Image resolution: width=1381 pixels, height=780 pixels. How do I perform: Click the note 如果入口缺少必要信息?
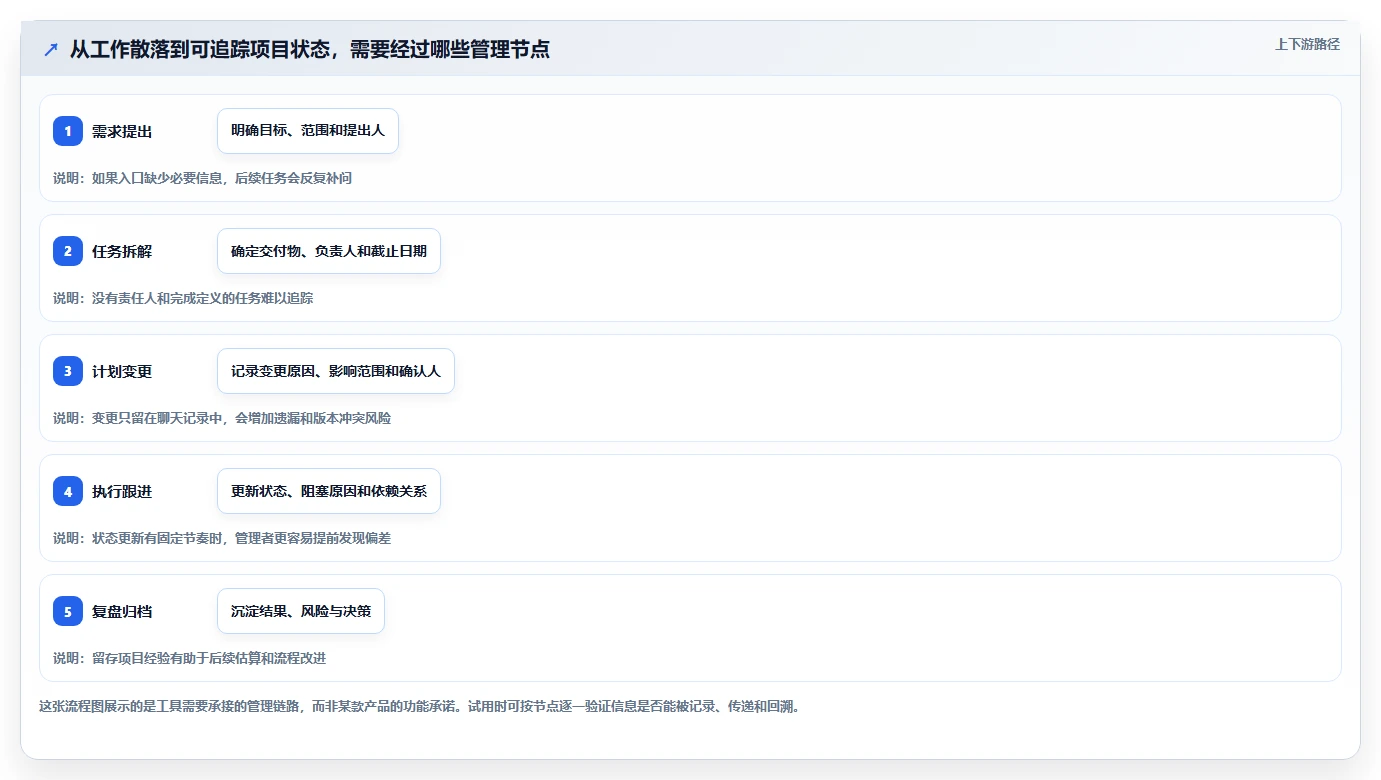(158, 178)
